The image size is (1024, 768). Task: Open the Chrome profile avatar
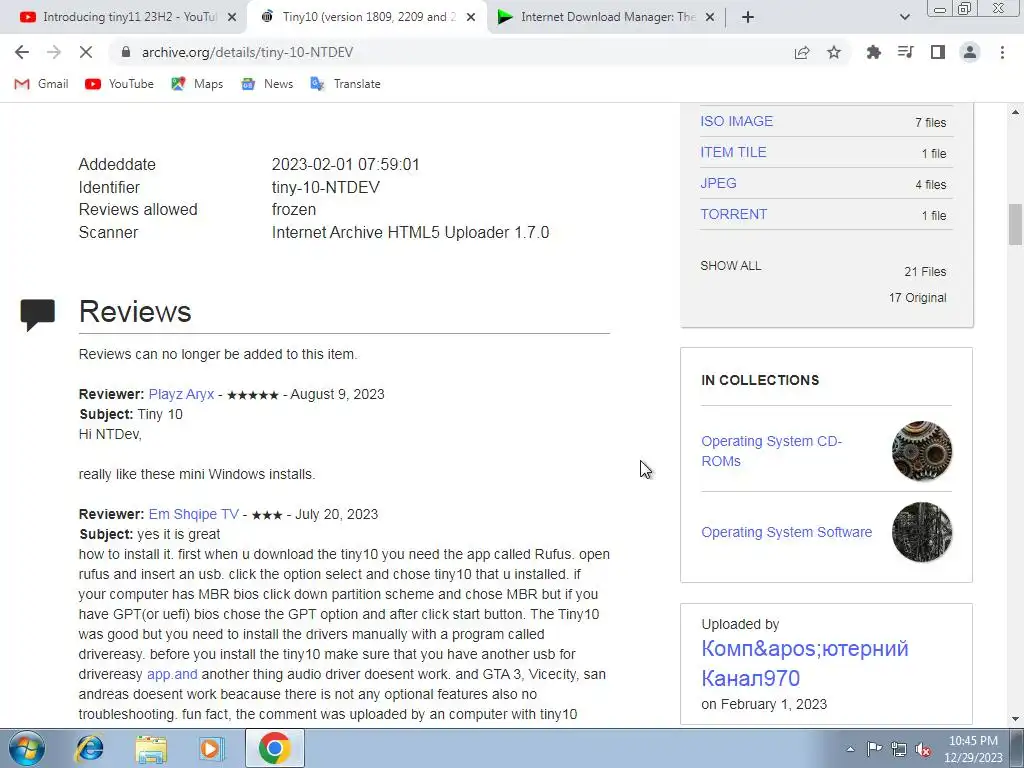pyautogui.click(x=970, y=52)
